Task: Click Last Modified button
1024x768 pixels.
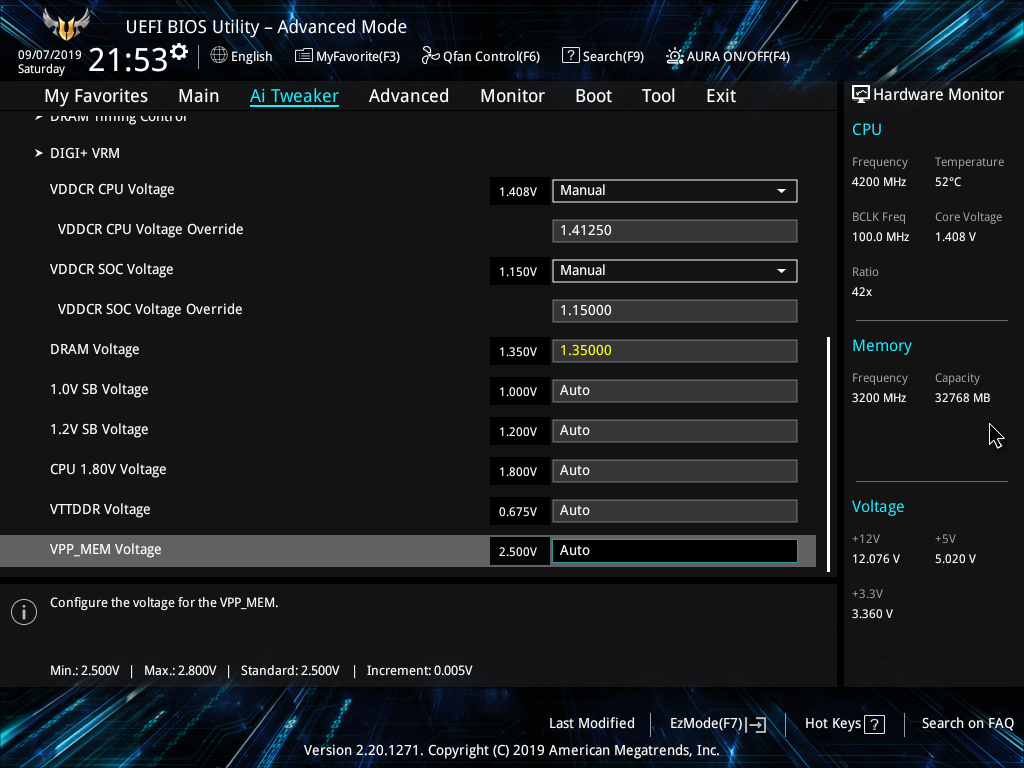Action: 592,724
